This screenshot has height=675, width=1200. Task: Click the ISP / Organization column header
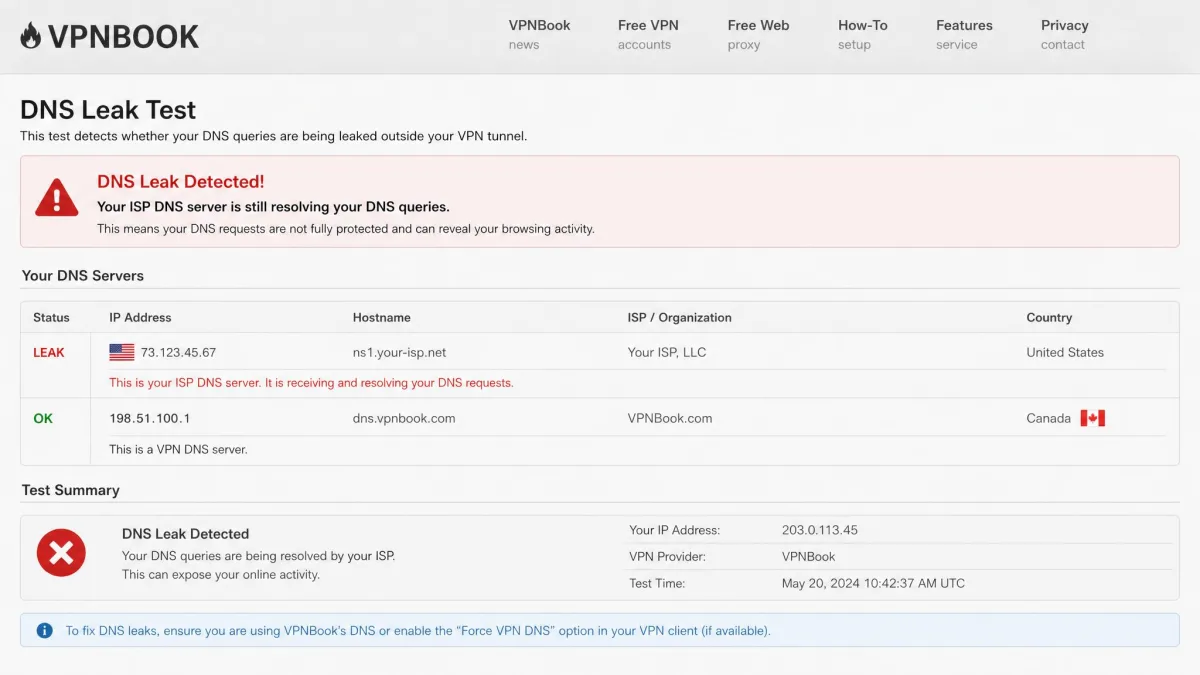click(680, 318)
